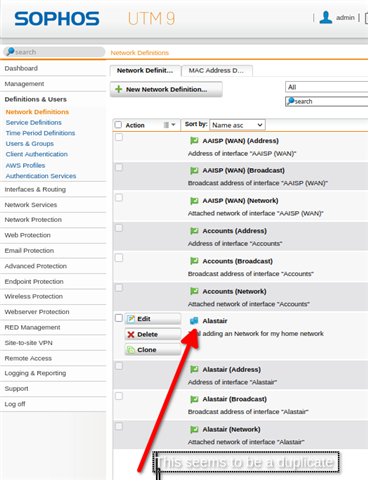Expand Network Protection section

click(33, 220)
